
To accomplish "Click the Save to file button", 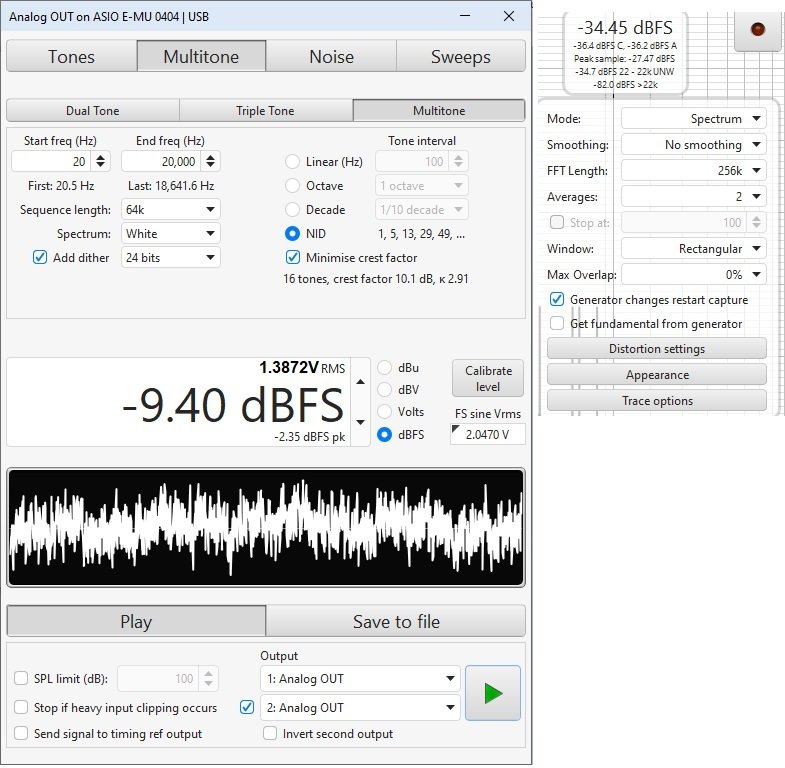I will [x=396, y=621].
